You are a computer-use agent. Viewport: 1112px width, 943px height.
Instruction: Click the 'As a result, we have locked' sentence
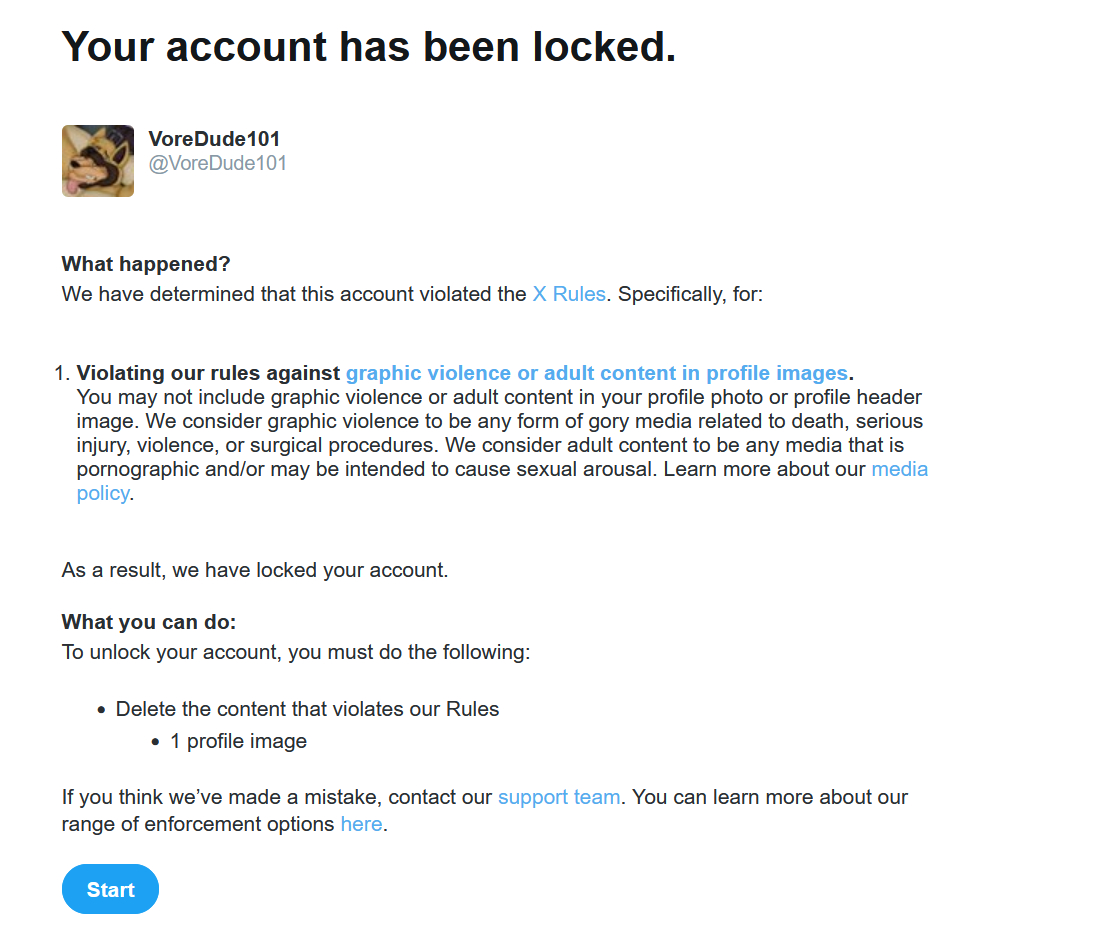click(255, 570)
